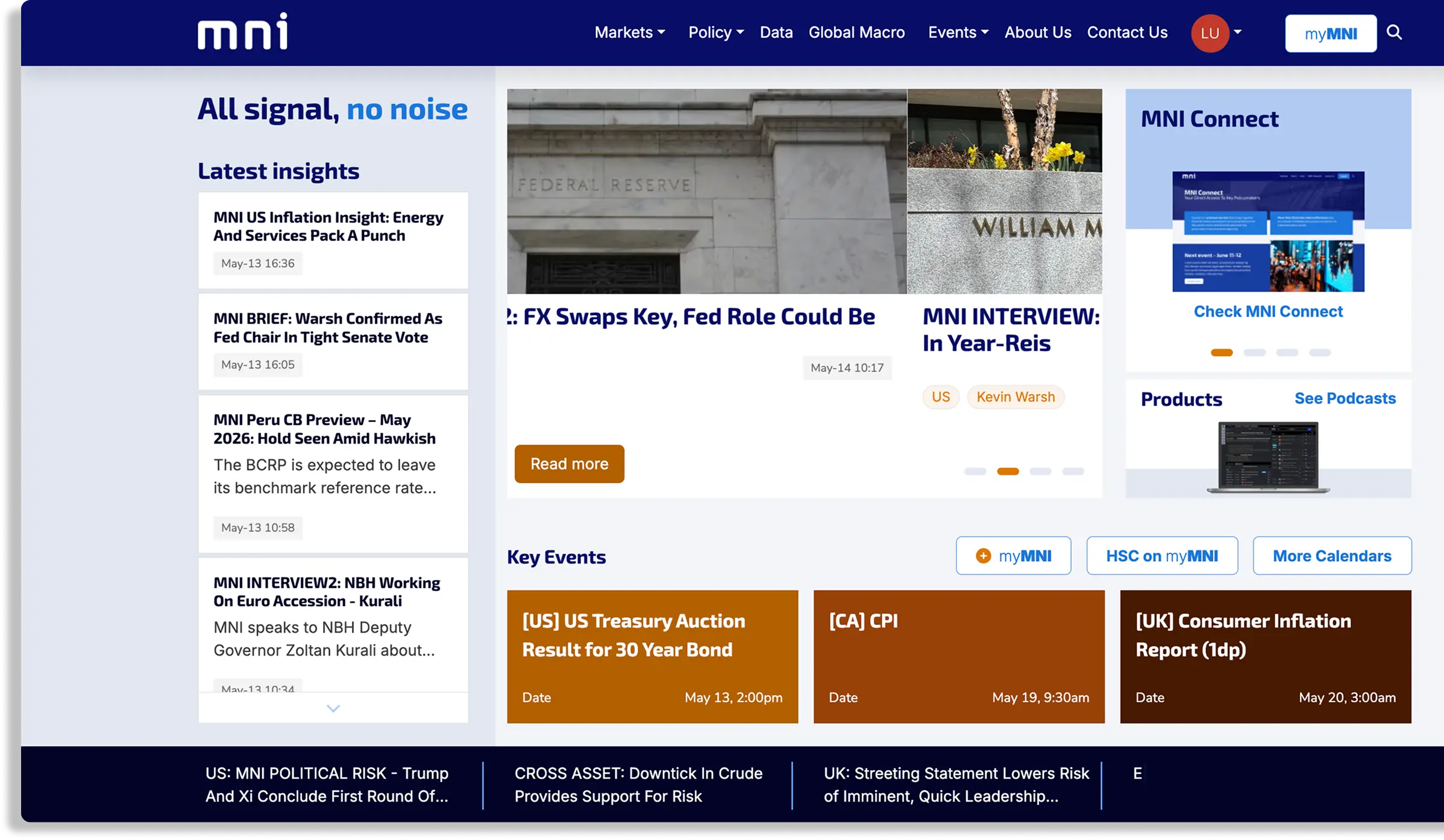
Task: Open the search magnifier icon
Action: (x=1394, y=32)
